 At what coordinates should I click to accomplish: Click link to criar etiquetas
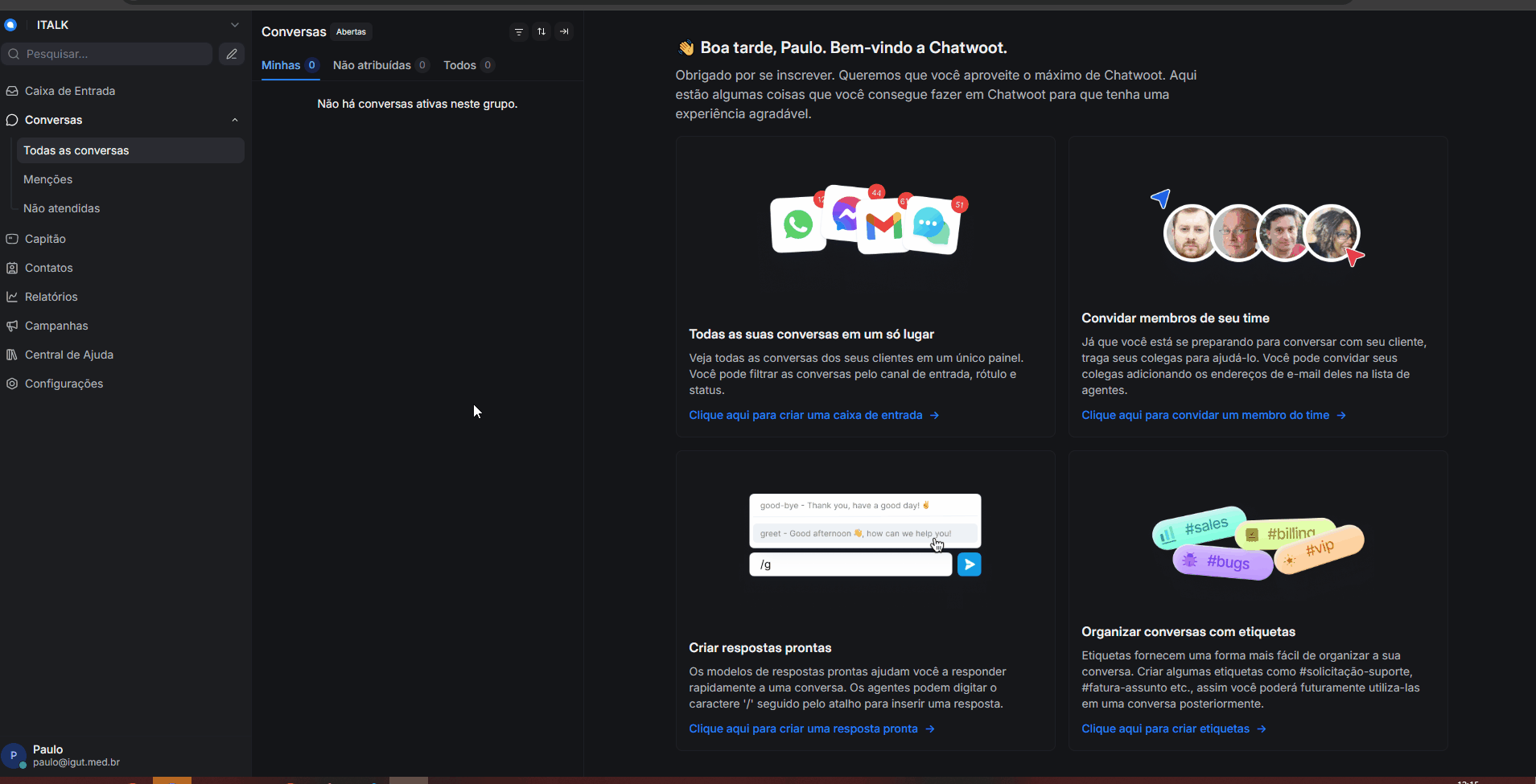tap(1174, 729)
